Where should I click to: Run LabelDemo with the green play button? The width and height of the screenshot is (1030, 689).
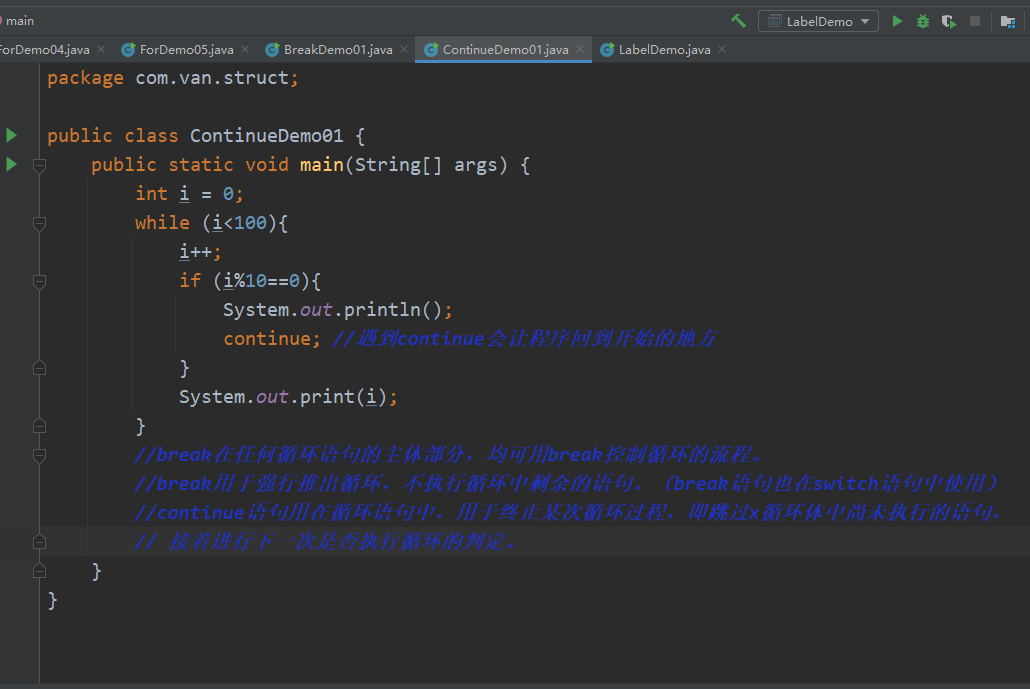897,21
